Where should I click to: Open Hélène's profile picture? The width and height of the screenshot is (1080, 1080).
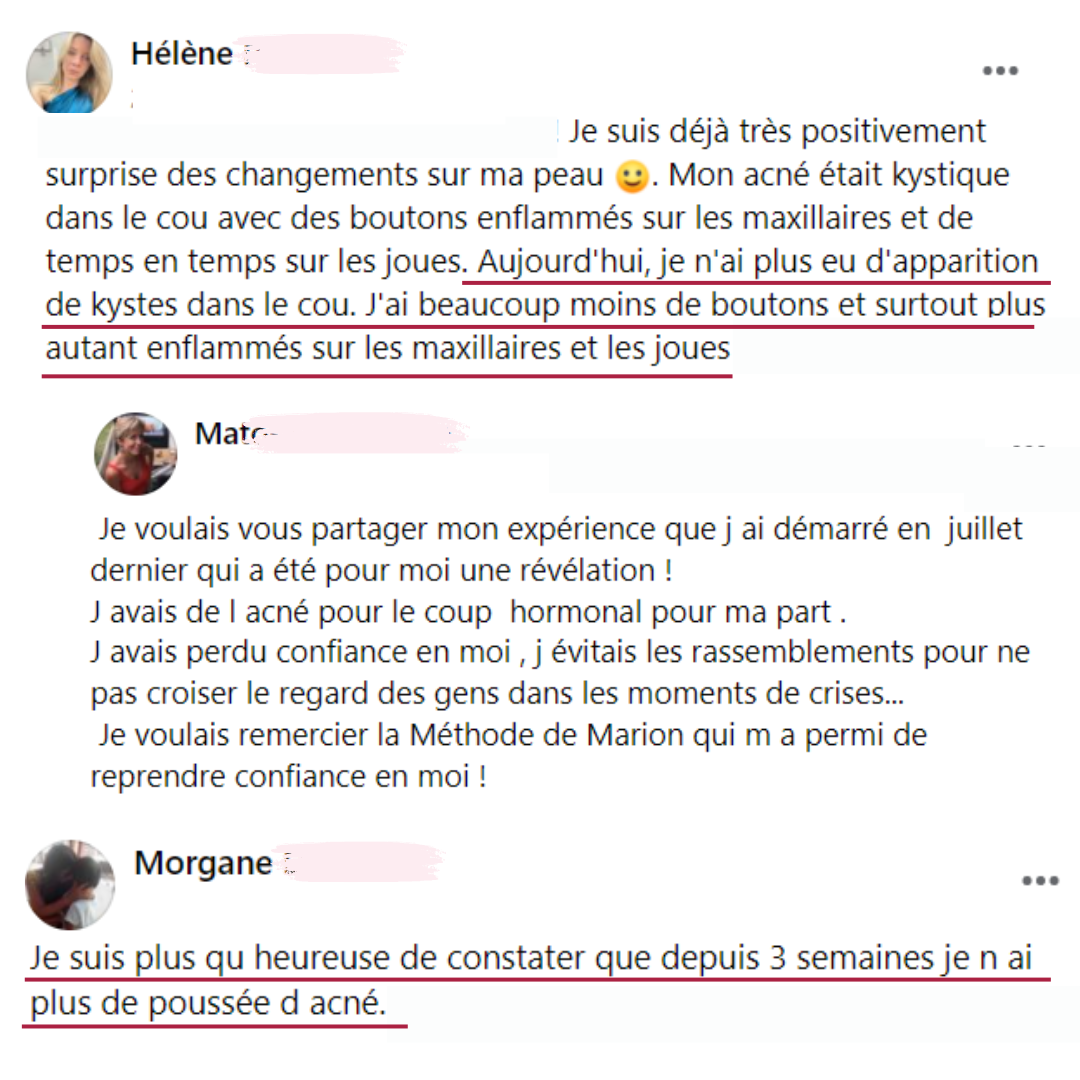(69, 72)
